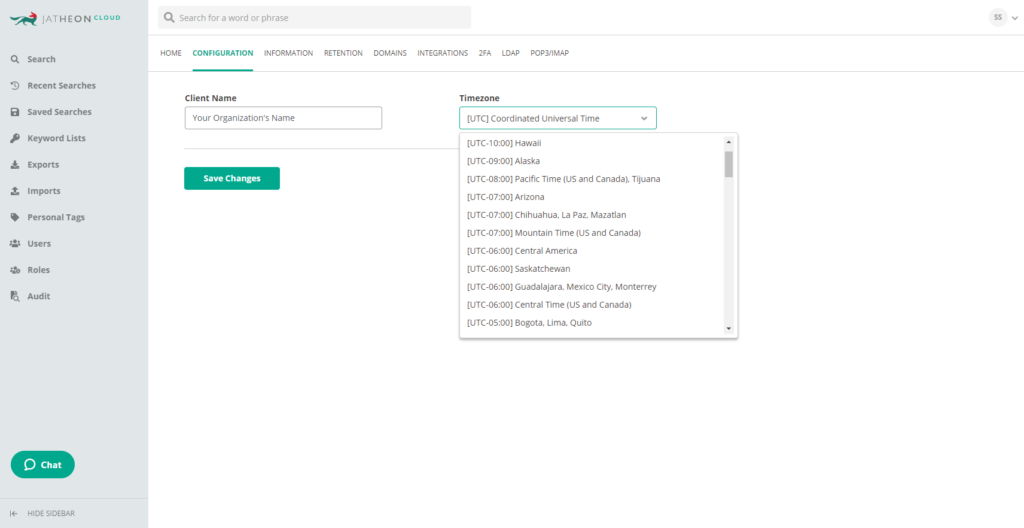Click the timezone list scrollbar down arrow
Image resolution: width=1024 pixels, height=528 pixels.
click(x=729, y=329)
